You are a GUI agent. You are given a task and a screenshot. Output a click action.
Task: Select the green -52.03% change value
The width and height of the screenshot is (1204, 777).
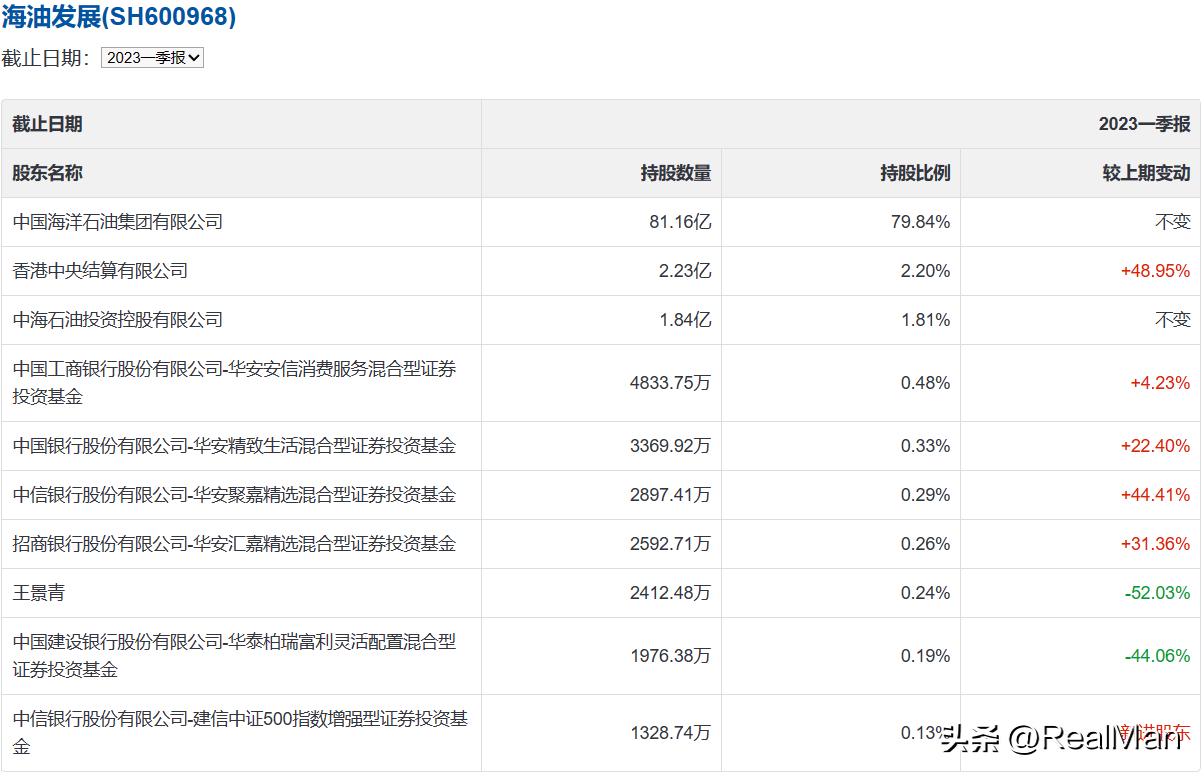point(1157,591)
